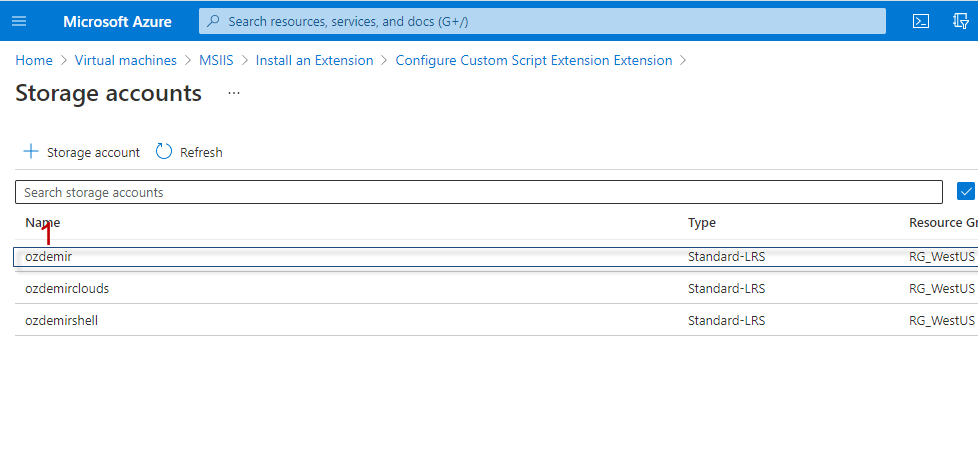Open the Directories and subscriptions filter icon
Screen dimensions: 978x464
coord(961,21)
